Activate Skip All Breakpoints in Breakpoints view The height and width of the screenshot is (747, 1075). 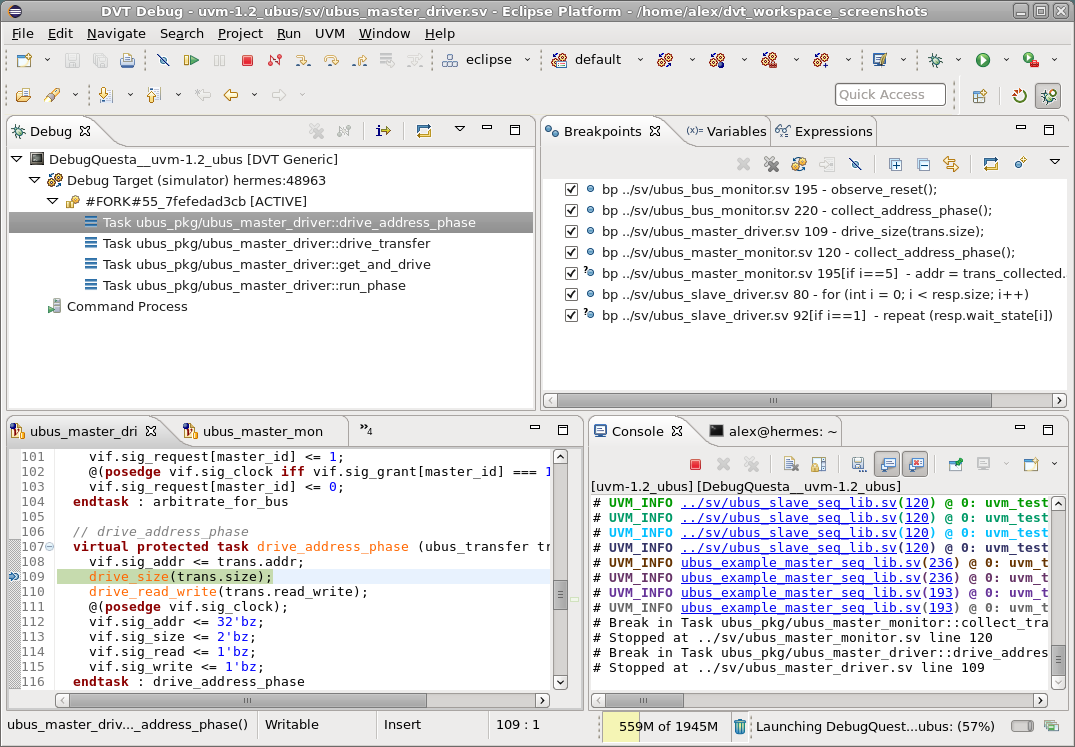pos(856,163)
